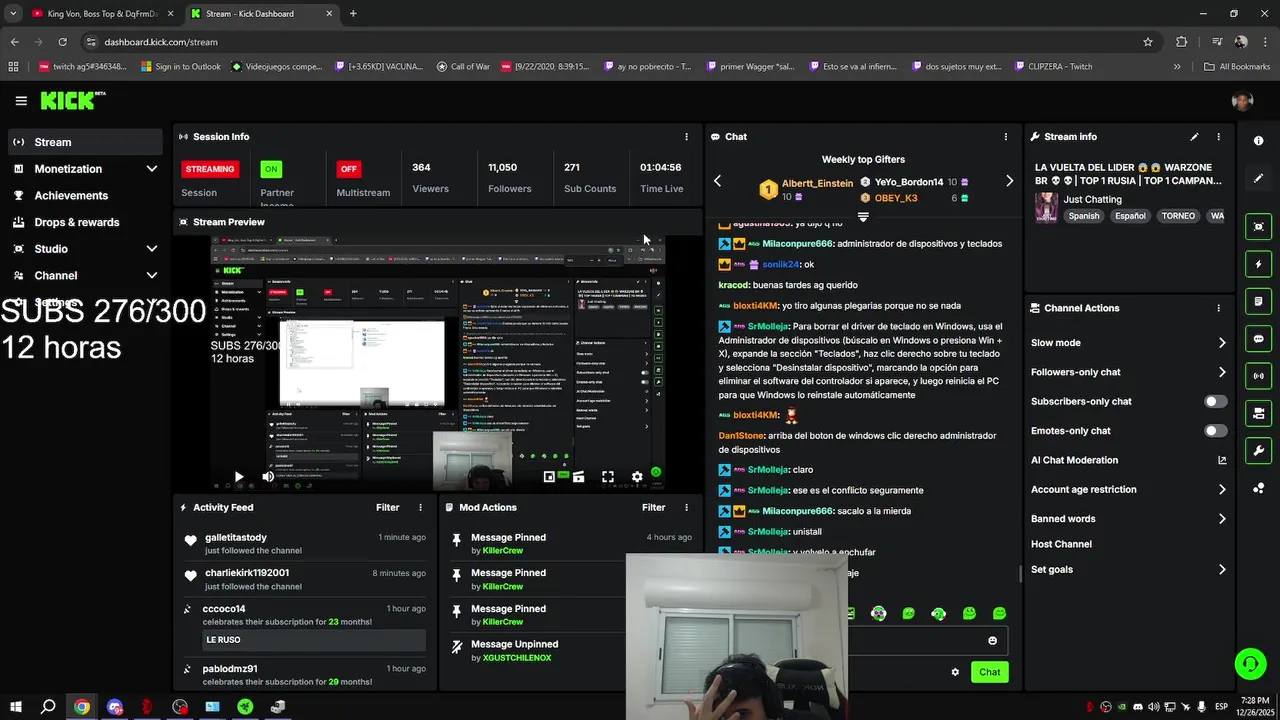Toggle the Partner Income ON switch
This screenshot has width=1280, height=720.
[x=271, y=169]
